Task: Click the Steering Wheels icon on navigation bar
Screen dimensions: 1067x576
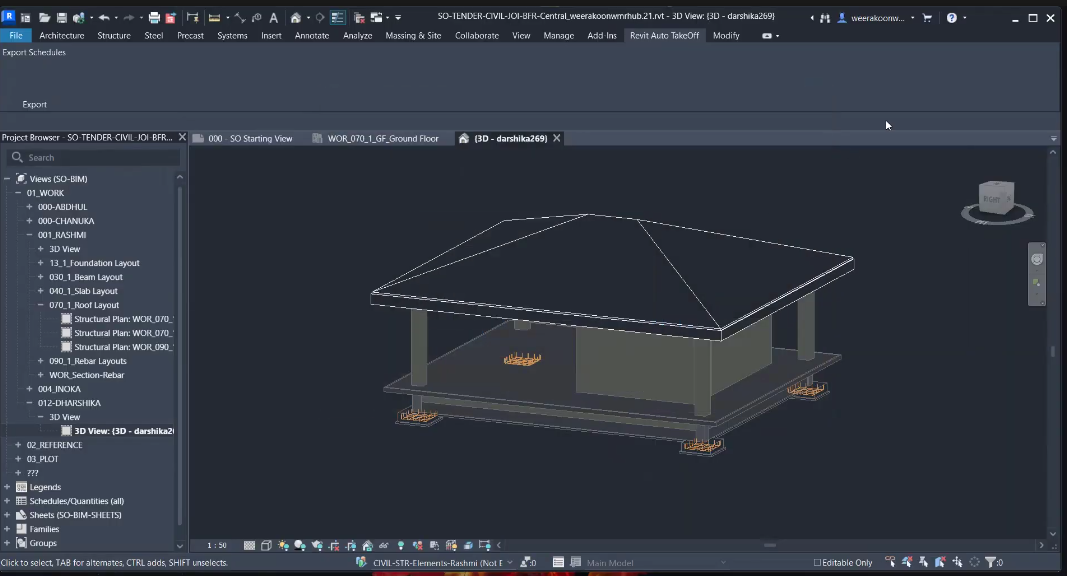Action: tap(1036, 259)
